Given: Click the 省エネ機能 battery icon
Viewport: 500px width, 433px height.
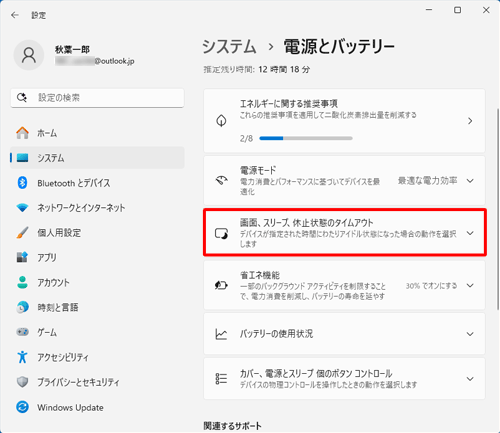Looking at the screenshot, I should (221, 285).
